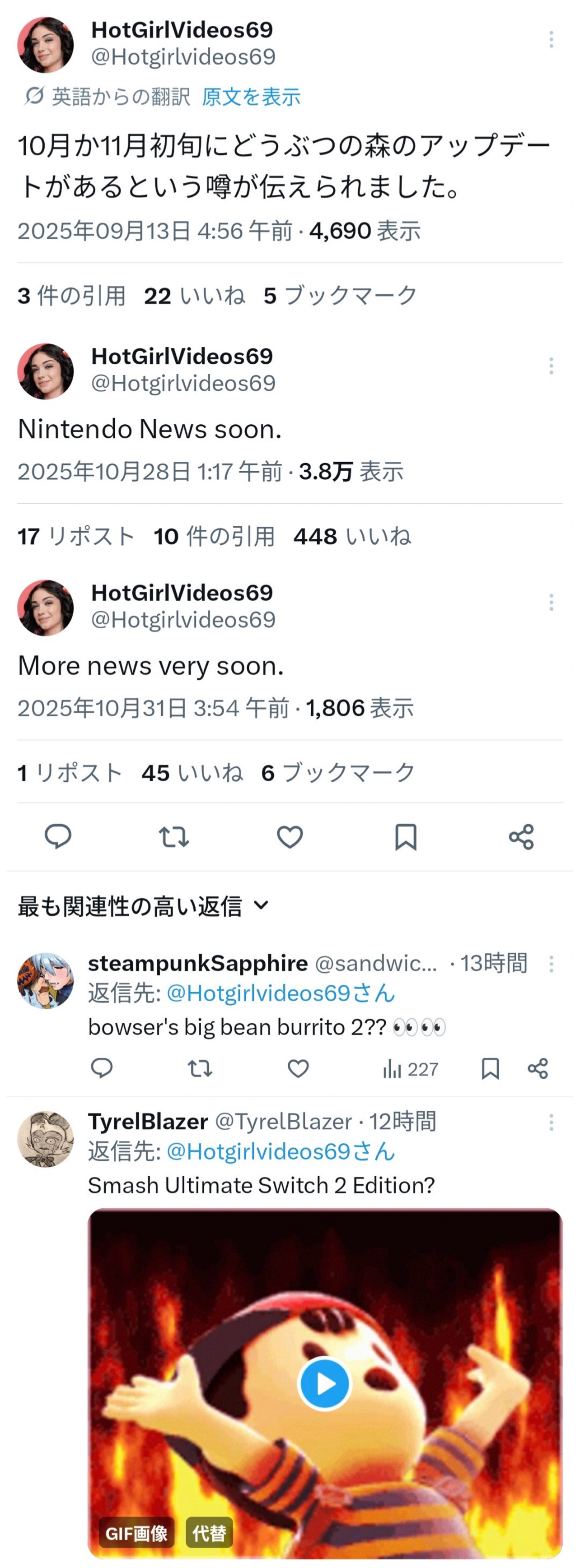Viewport: 580px width, 1568px height.
Task: Open the three-dot menu on steampunkSapphire's reply
Action: pos(552,964)
